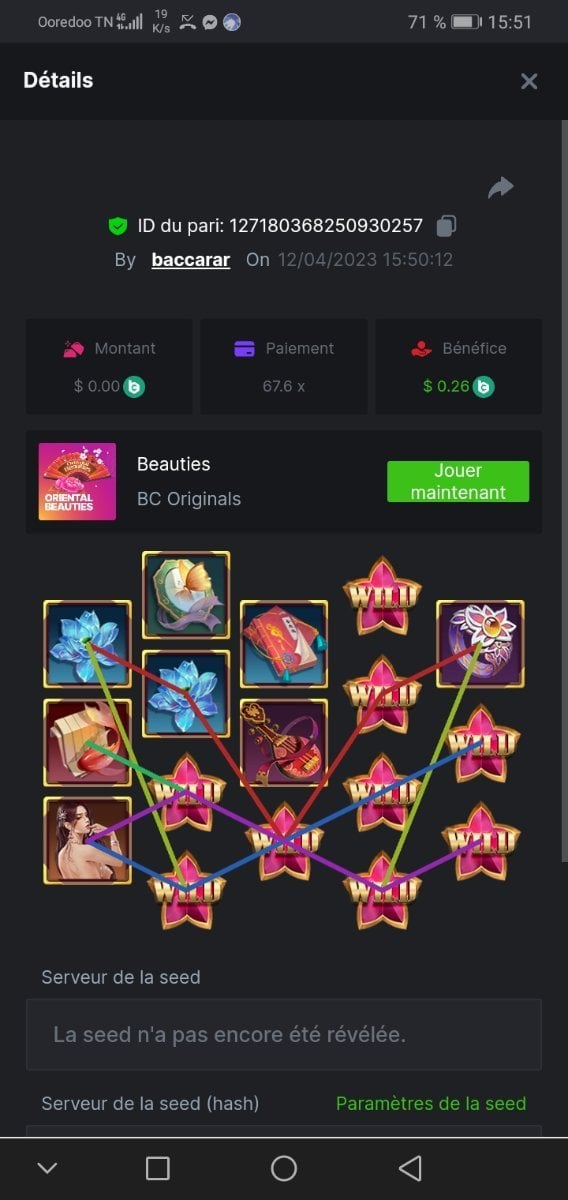Tap the butterfly fan slot symbol

(186, 595)
